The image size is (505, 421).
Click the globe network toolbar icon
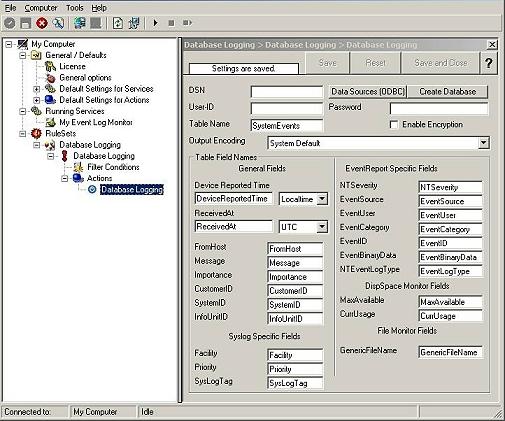(x=80, y=23)
